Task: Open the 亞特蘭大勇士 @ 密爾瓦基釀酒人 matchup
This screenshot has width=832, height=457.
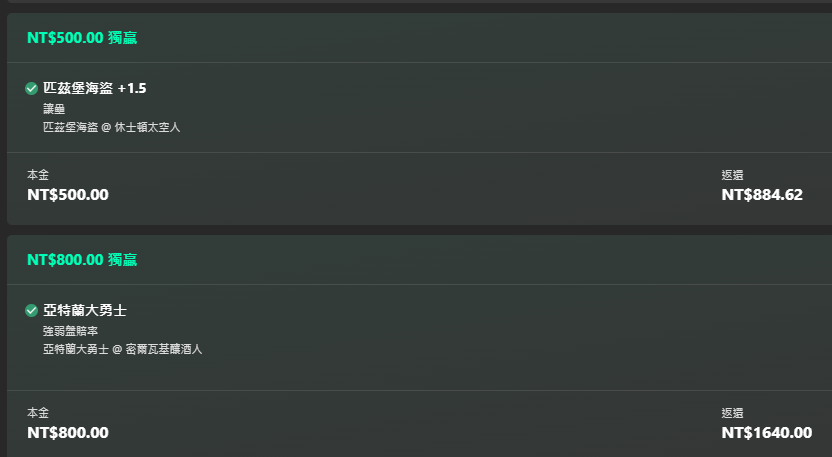Action: click(123, 349)
